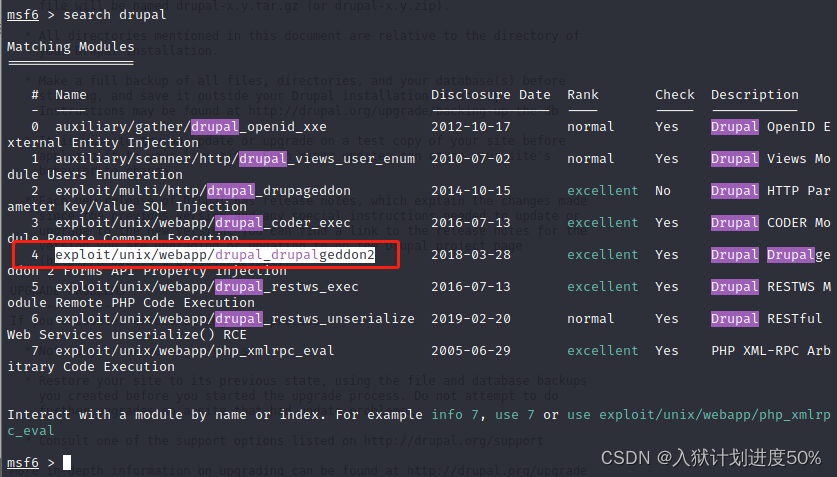Click the 'Check' column header
This screenshot has width=837, height=477.
point(675,95)
